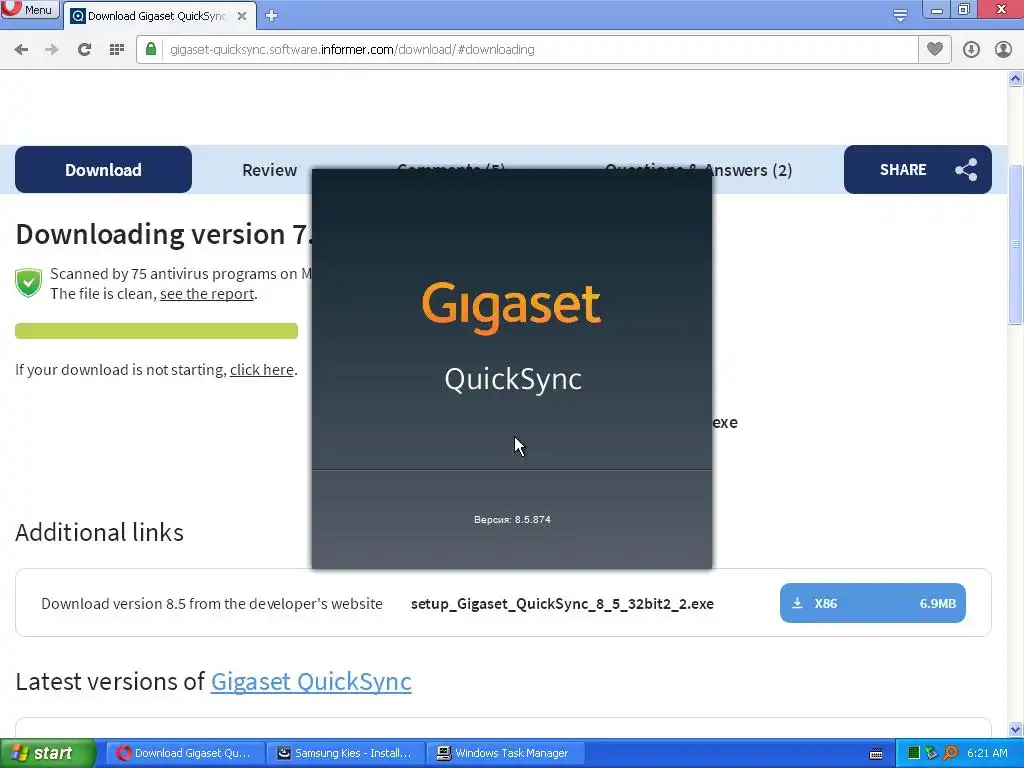This screenshot has width=1024, height=768.
Task: Go back with the back arrow
Action: click(x=21, y=50)
